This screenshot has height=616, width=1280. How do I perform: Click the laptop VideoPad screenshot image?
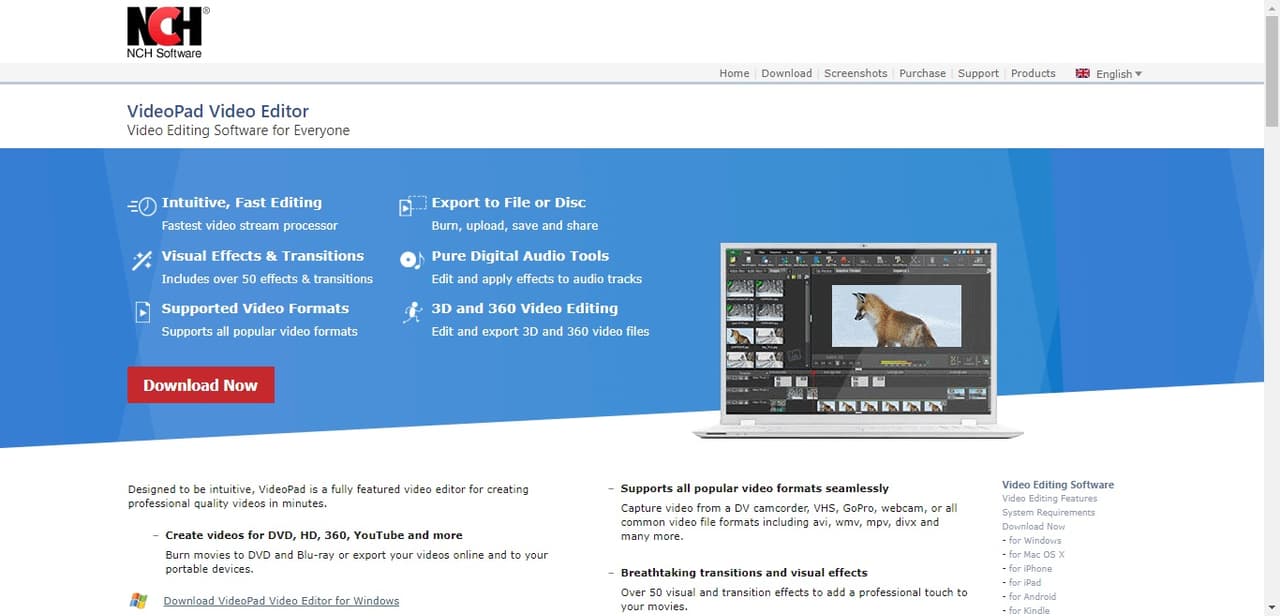857,340
